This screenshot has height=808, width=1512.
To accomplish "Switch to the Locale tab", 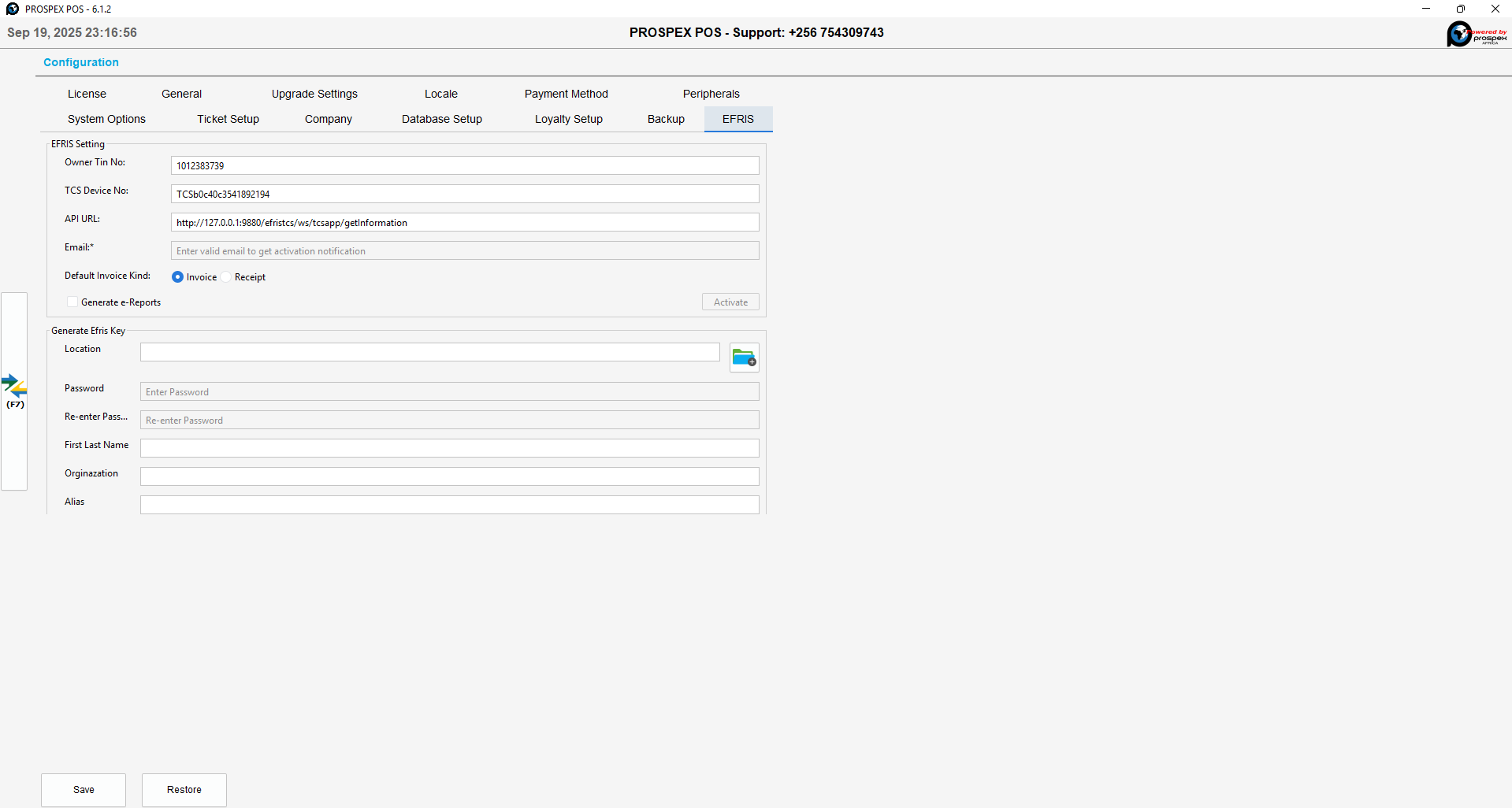I will (x=441, y=94).
